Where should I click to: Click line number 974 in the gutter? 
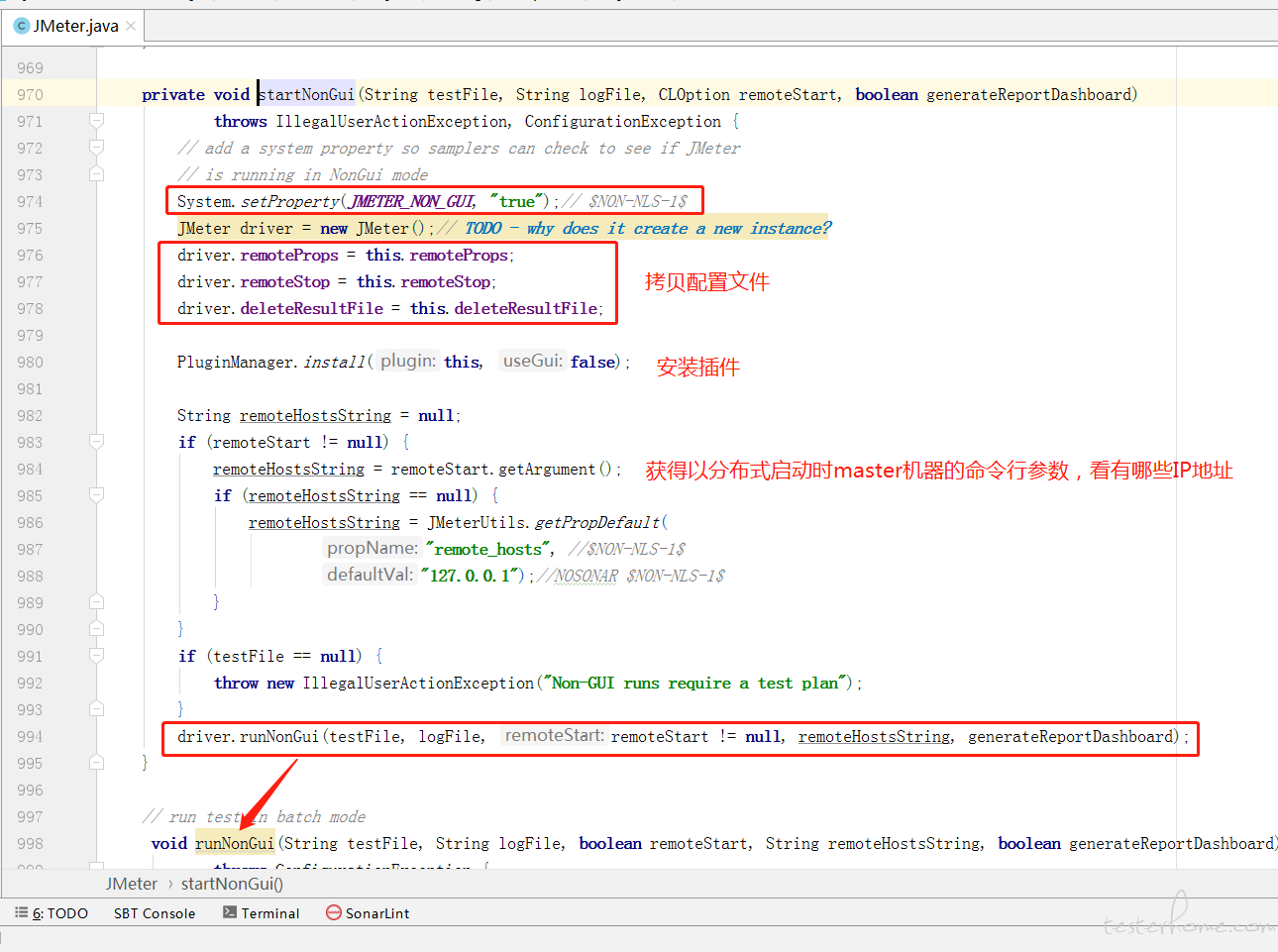point(30,202)
